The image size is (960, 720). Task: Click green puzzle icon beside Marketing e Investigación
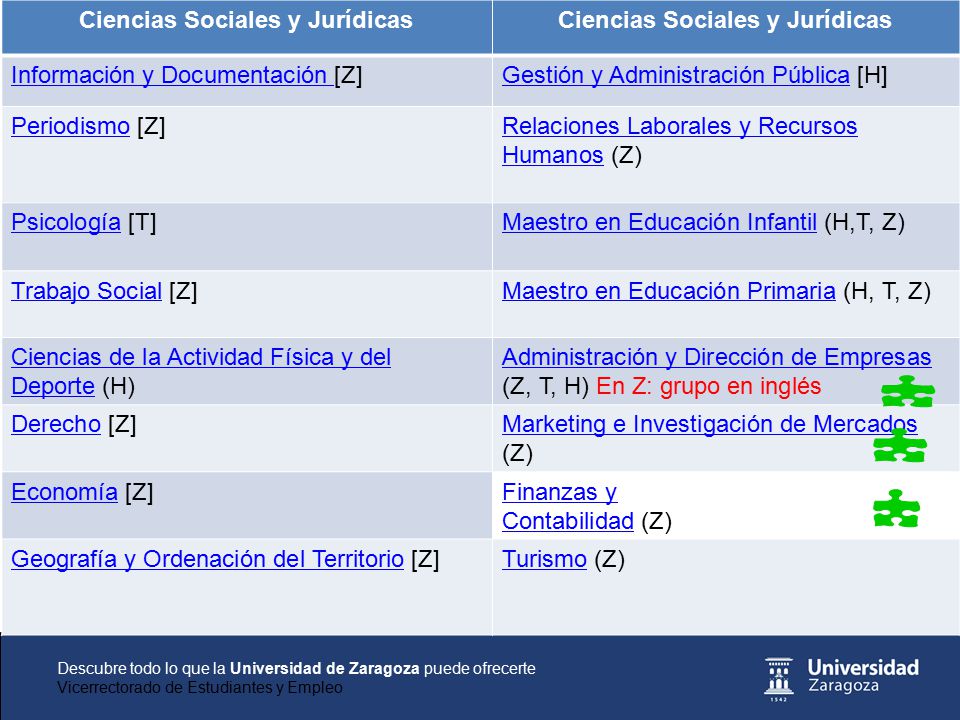[899, 445]
